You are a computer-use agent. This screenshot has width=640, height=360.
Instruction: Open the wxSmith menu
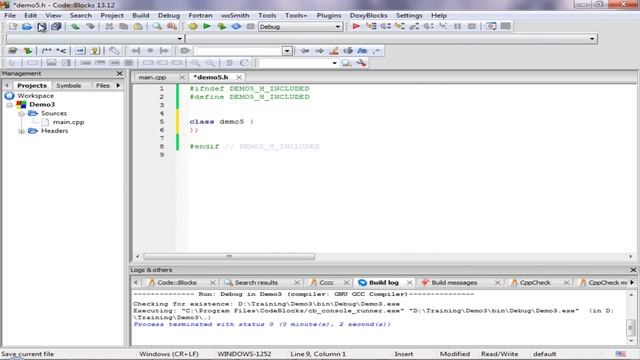235,16
